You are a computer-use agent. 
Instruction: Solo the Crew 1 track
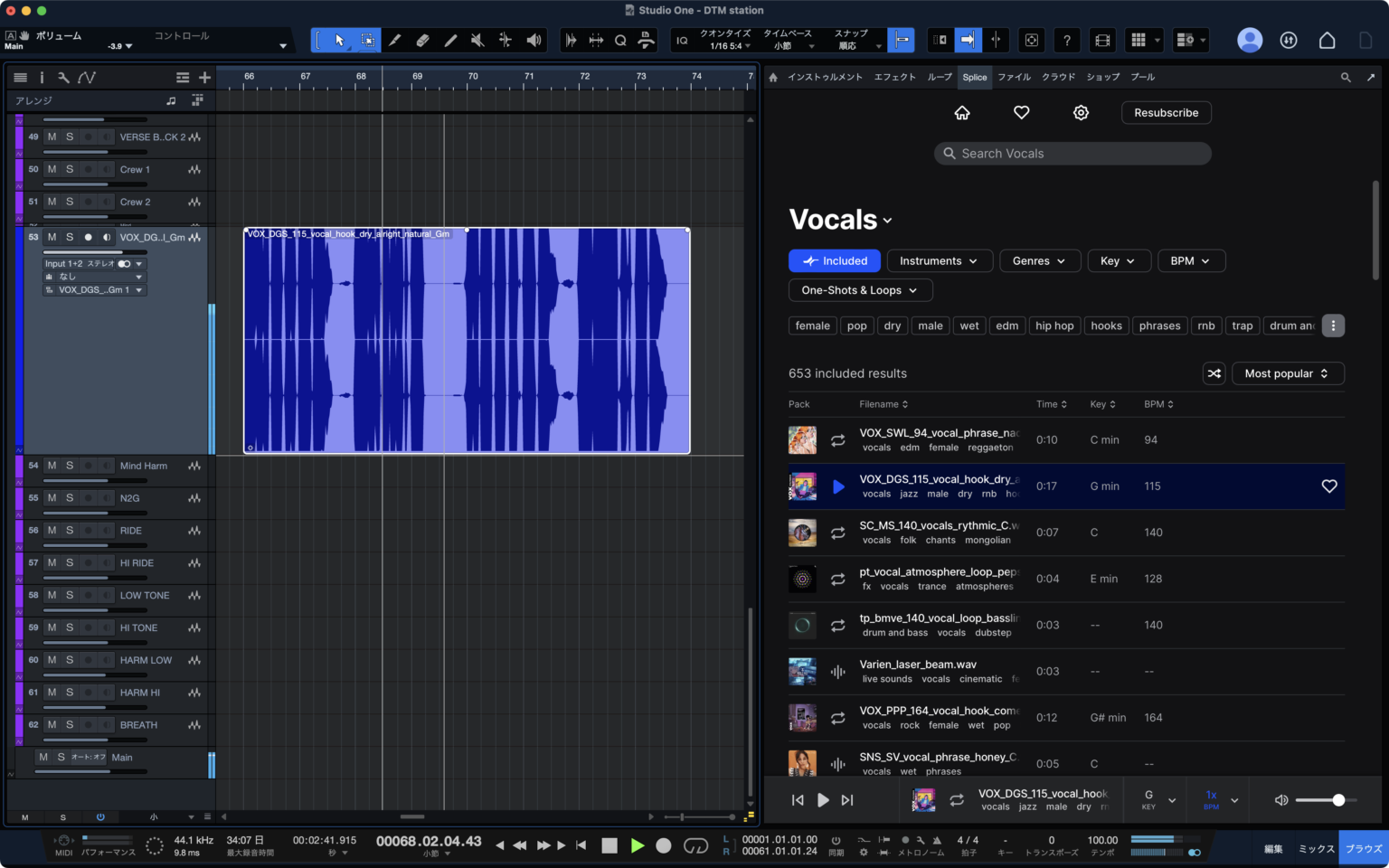pos(69,169)
